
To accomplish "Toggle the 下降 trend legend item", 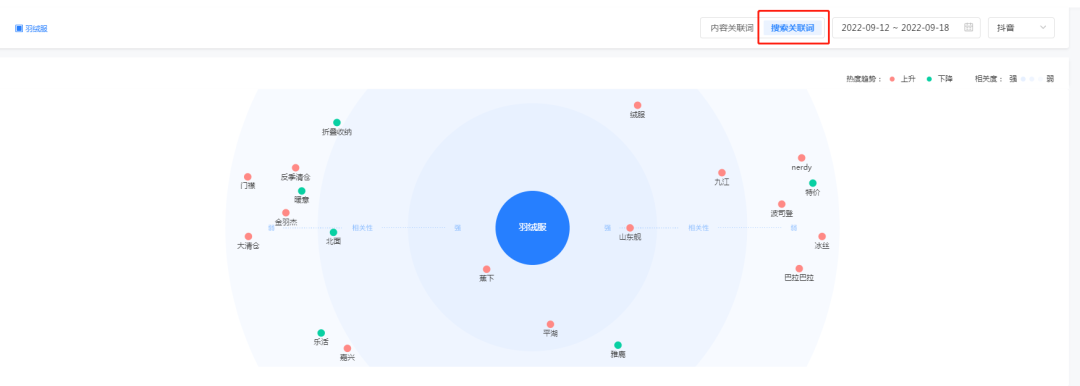I will point(939,79).
